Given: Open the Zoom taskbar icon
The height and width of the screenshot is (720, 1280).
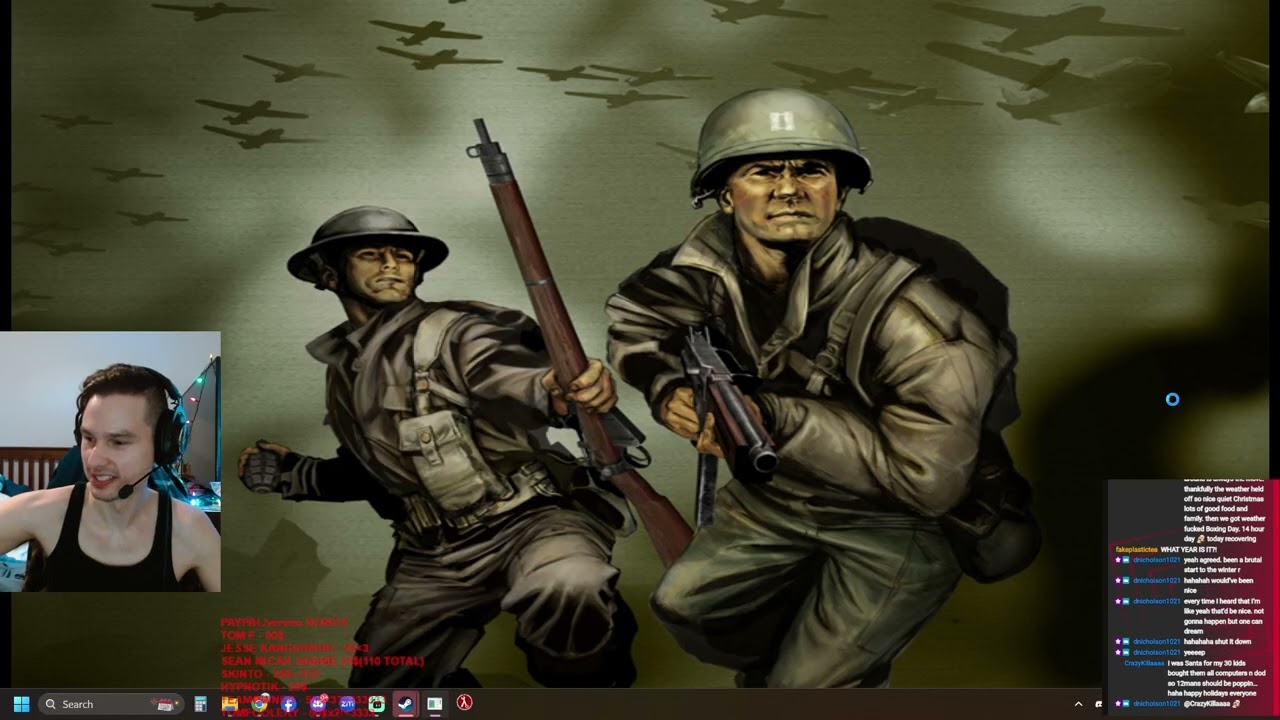Looking at the screenshot, I should tap(347, 704).
